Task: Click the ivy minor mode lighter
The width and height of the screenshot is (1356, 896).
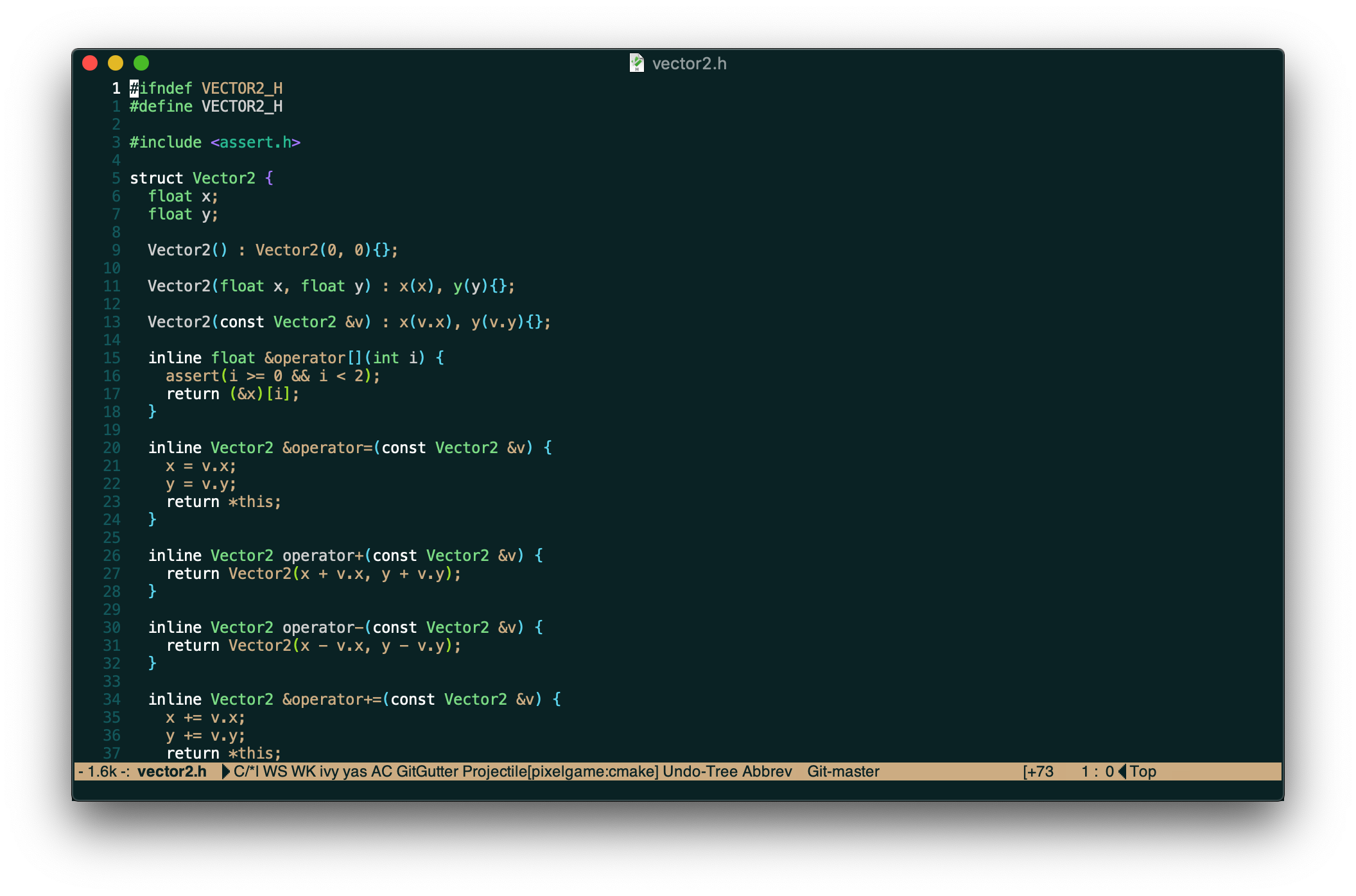Action: pos(329,771)
